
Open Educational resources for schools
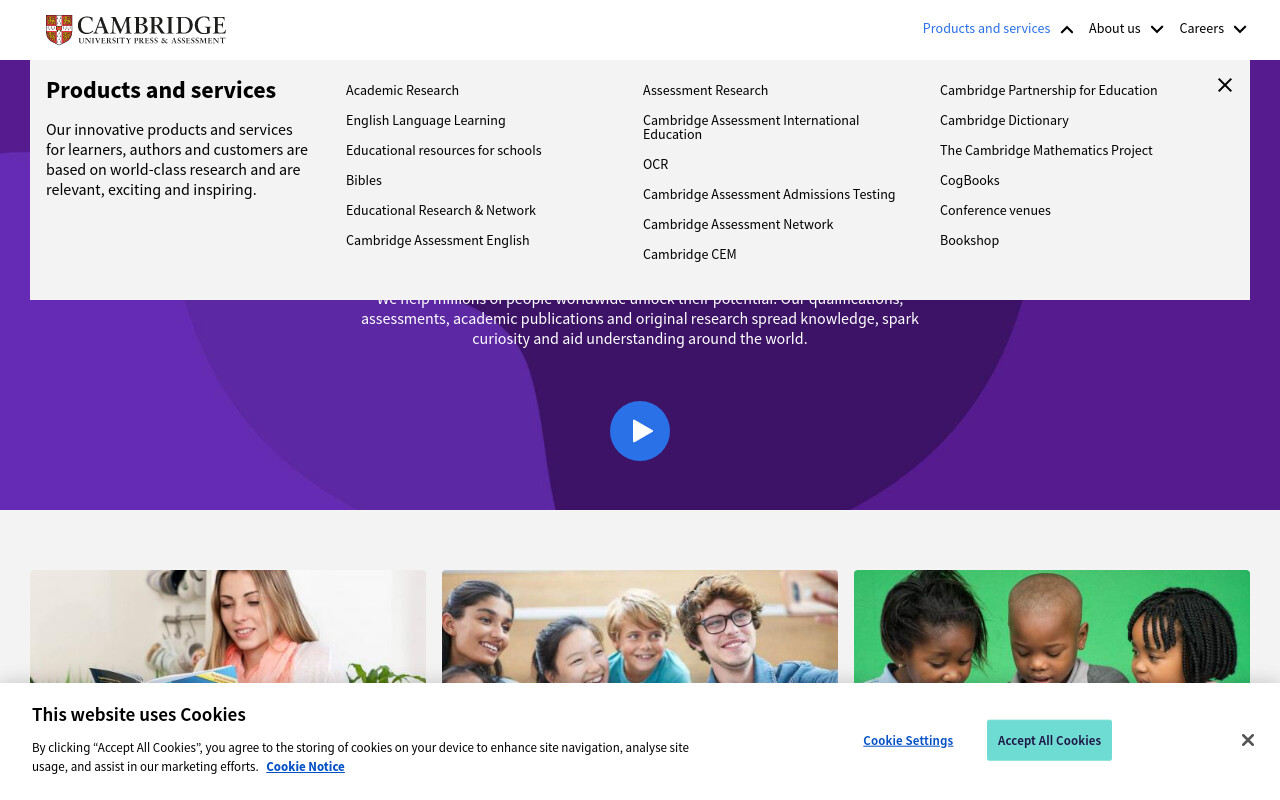pyautogui.click(x=443, y=150)
